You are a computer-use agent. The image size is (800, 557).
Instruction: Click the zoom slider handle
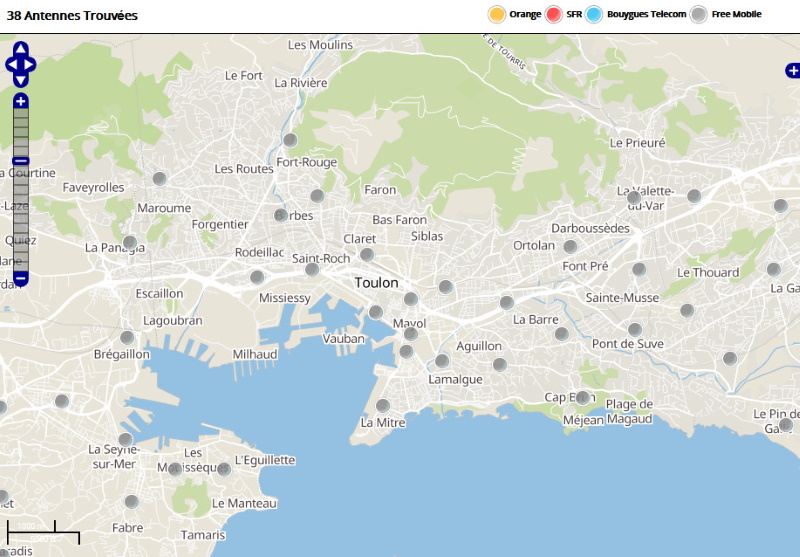(20, 161)
